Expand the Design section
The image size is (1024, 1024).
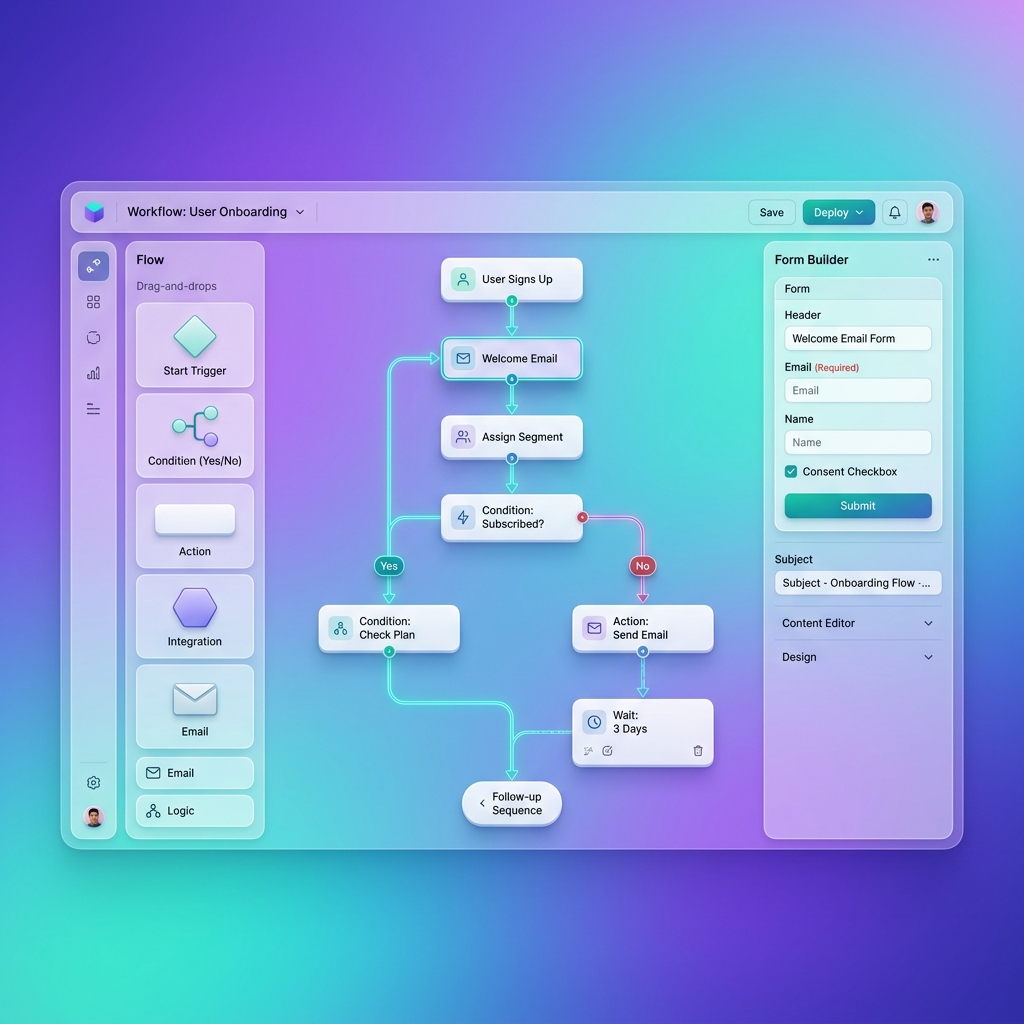point(857,657)
